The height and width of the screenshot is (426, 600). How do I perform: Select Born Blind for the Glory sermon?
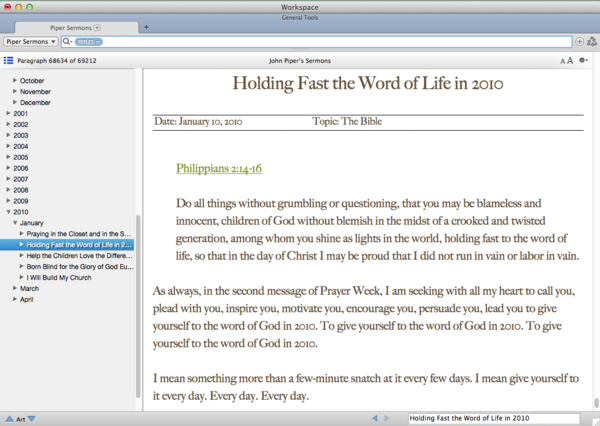[x=80, y=267]
